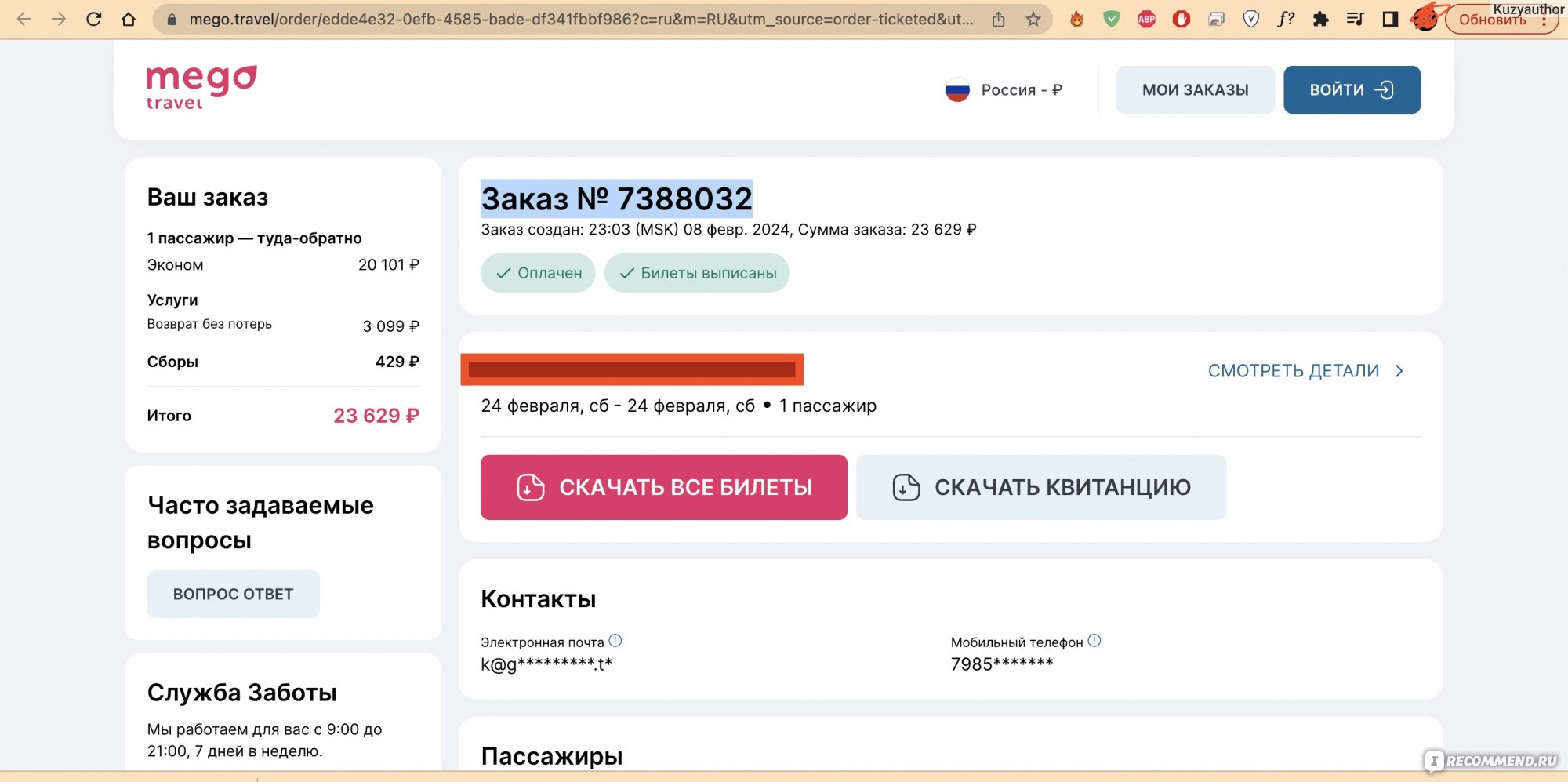Click the lock icon in the address bar
This screenshot has width=1568, height=782.
pos(172,20)
